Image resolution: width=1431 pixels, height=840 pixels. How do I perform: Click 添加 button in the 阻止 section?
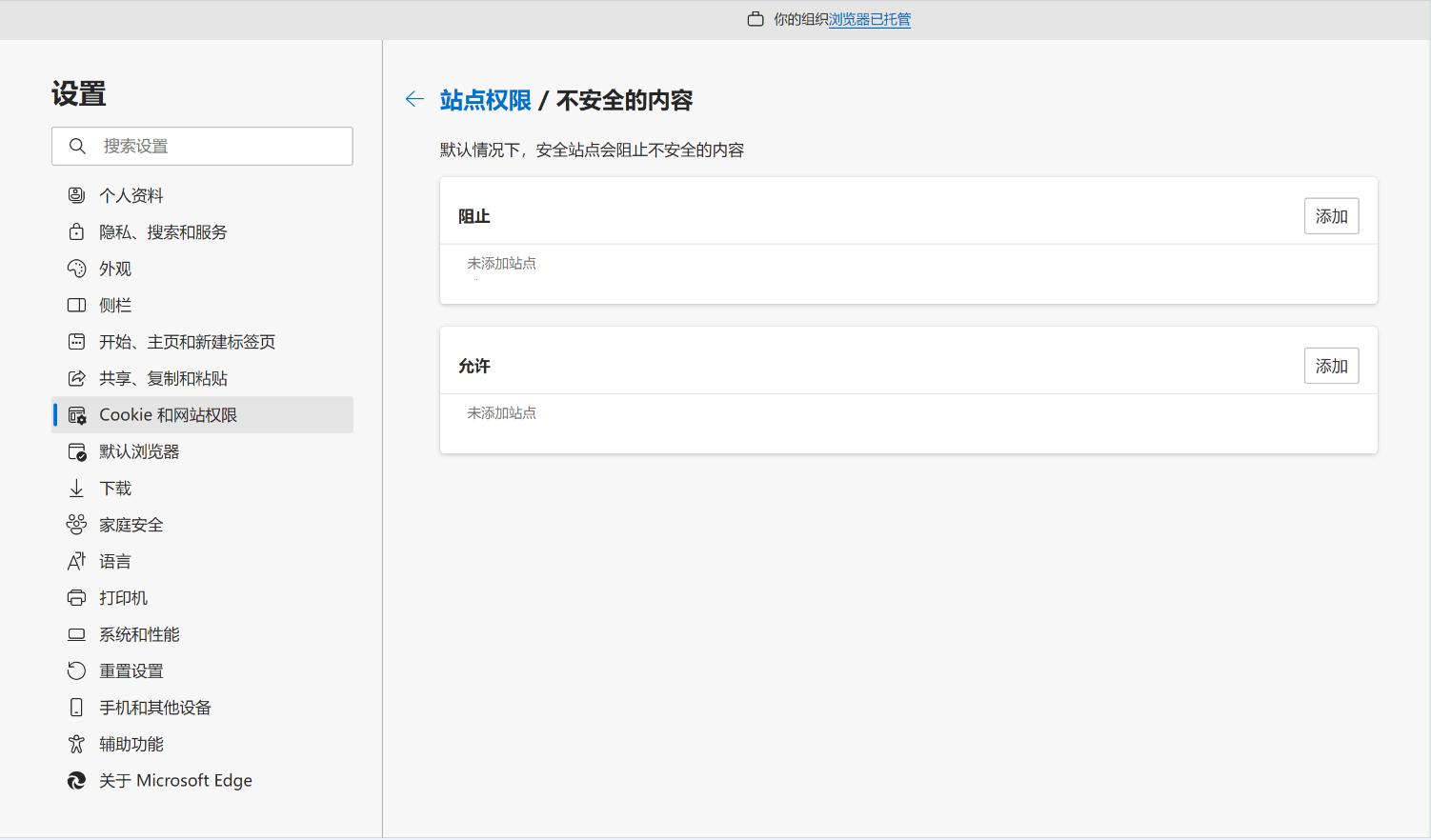1331,216
